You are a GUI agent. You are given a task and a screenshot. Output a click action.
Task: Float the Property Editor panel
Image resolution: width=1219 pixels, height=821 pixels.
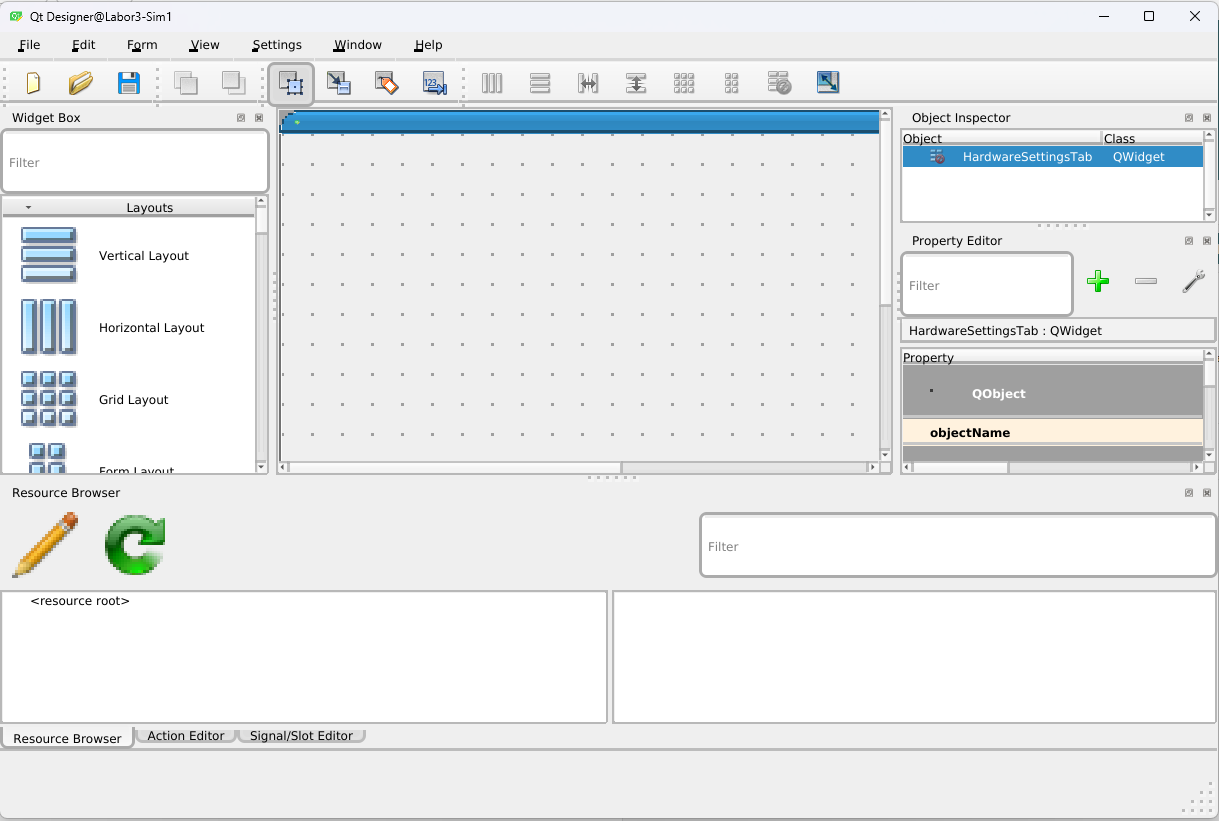pos(1189,241)
